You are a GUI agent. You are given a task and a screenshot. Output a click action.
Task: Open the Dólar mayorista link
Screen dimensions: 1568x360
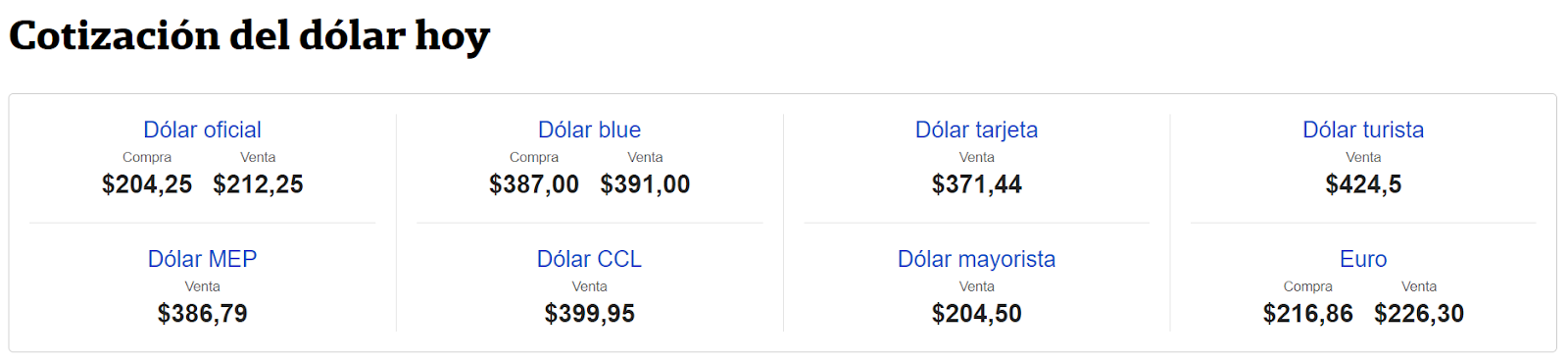click(976, 259)
